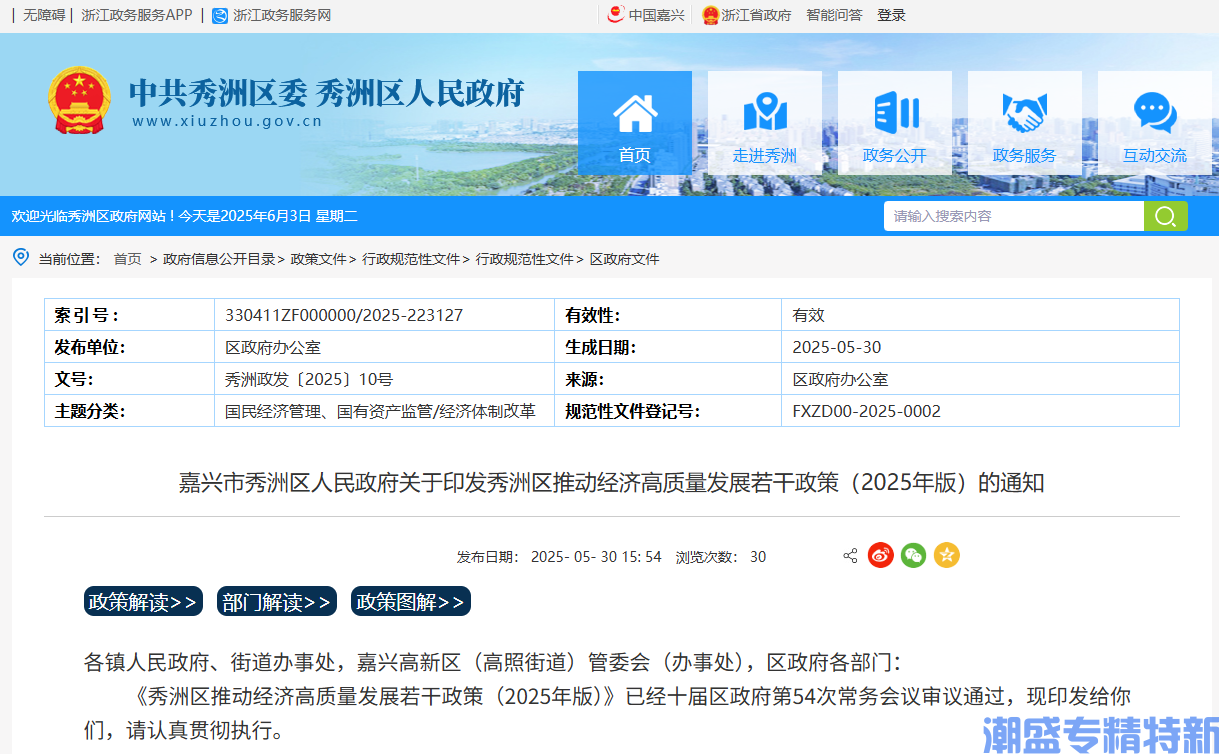Open 区政府文件 breadcrumb link

coord(625,259)
